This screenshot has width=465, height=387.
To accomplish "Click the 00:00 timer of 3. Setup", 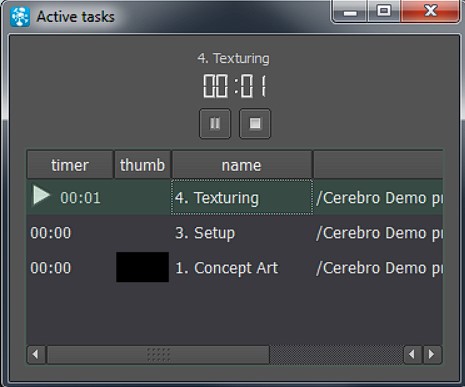I will coord(51,233).
